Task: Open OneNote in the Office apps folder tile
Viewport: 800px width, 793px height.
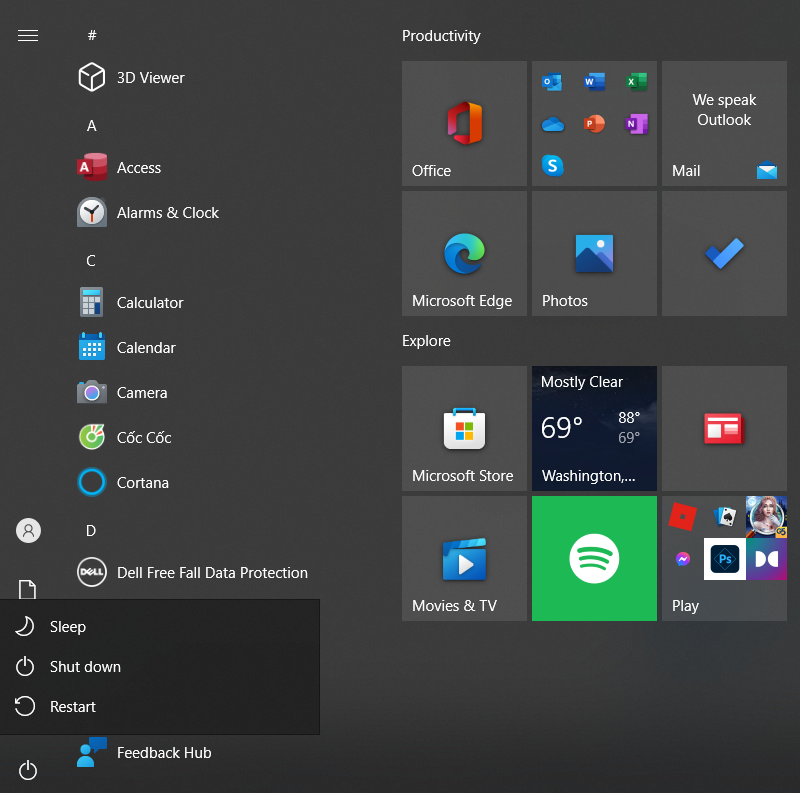Action: pos(636,124)
